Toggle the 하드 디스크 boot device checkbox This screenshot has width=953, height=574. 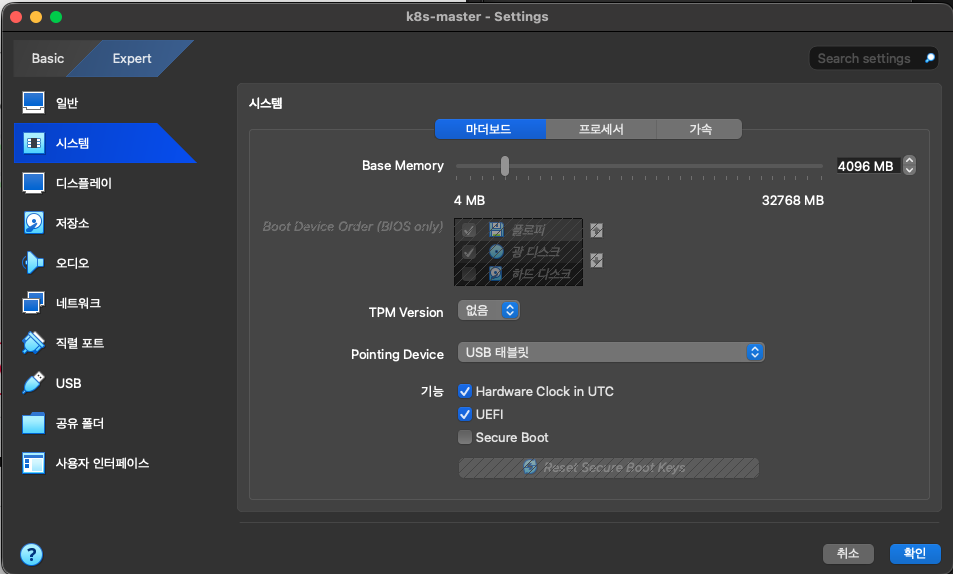(469, 274)
